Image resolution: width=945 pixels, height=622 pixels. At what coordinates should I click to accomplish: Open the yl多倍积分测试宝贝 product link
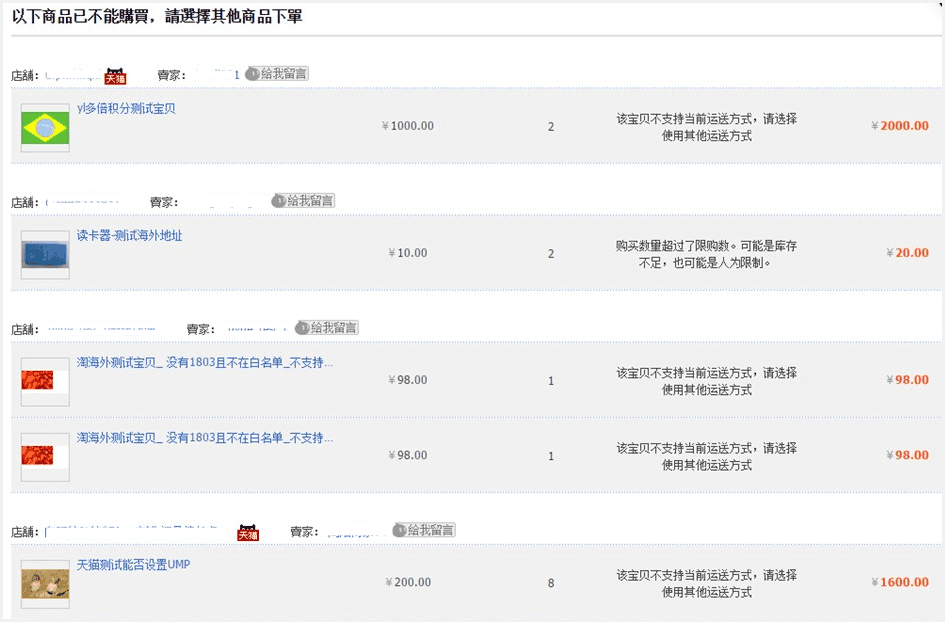pyautogui.click(x=126, y=108)
